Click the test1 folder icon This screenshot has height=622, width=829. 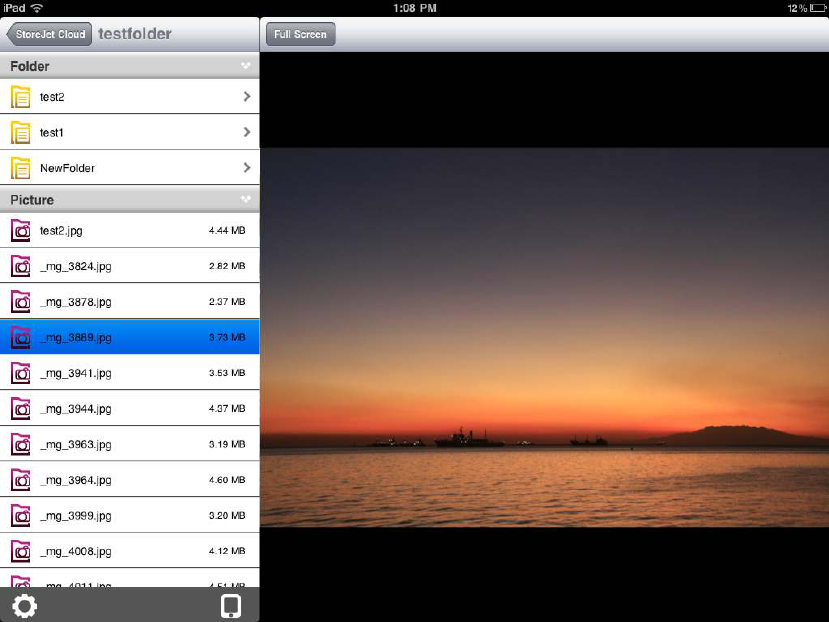tap(21, 132)
